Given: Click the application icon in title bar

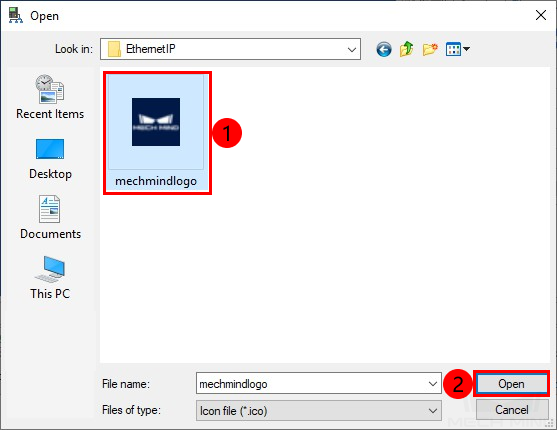Looking at the screenshot, I should pos(16,16).
